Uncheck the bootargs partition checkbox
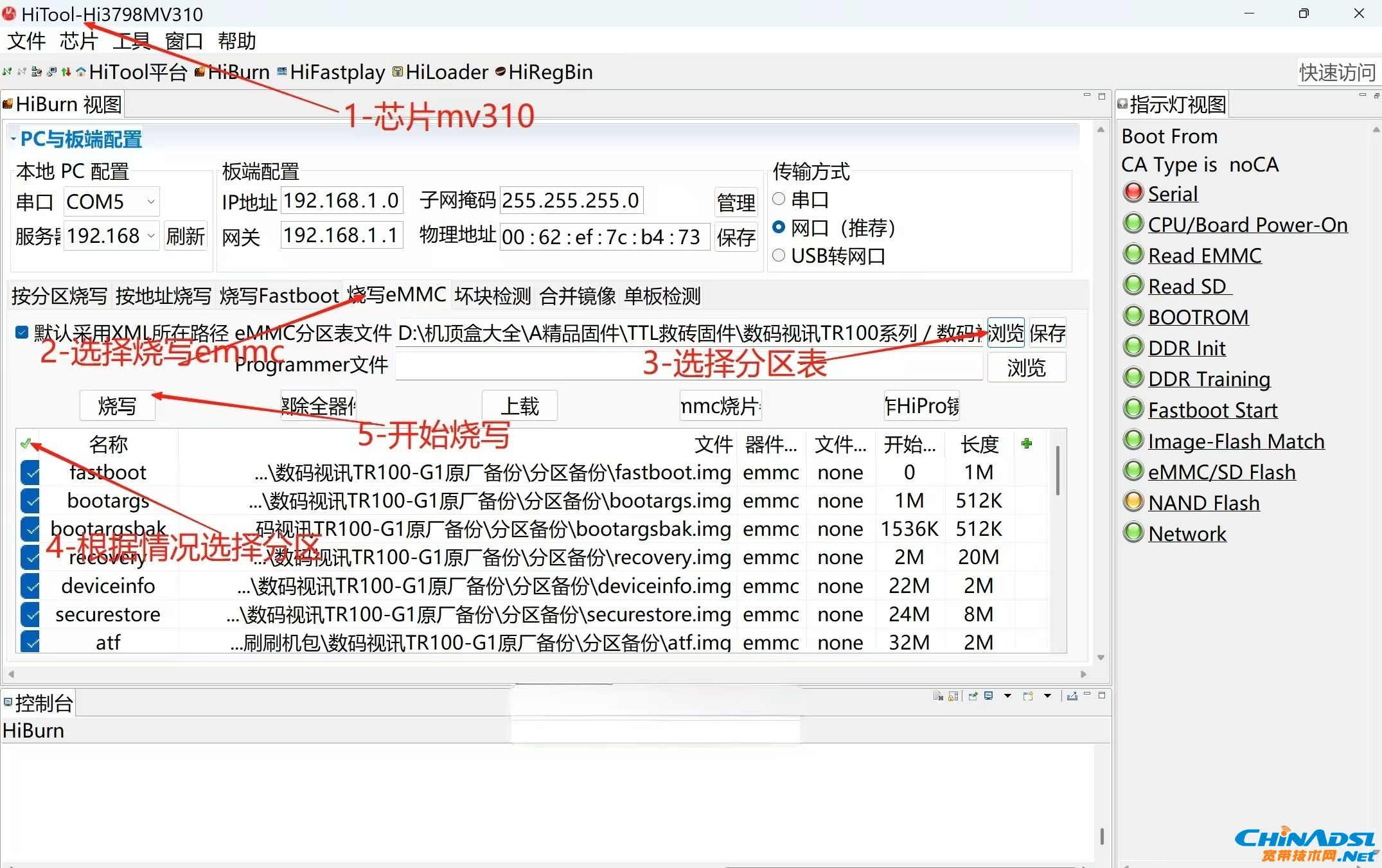The width and height of the screenshot is (1382, 868). point(30,501)
